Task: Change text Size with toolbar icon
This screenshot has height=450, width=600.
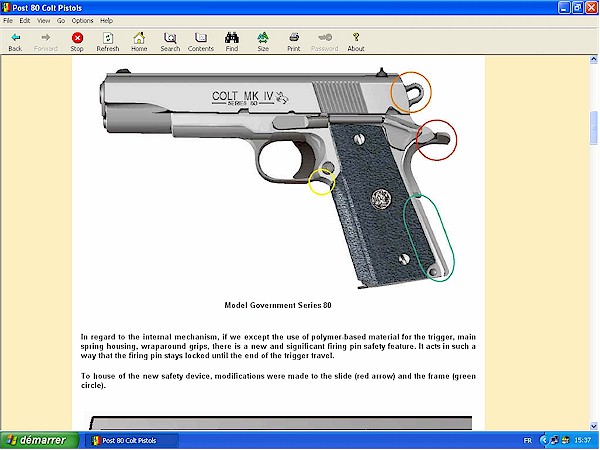Action: coord(263,41)
